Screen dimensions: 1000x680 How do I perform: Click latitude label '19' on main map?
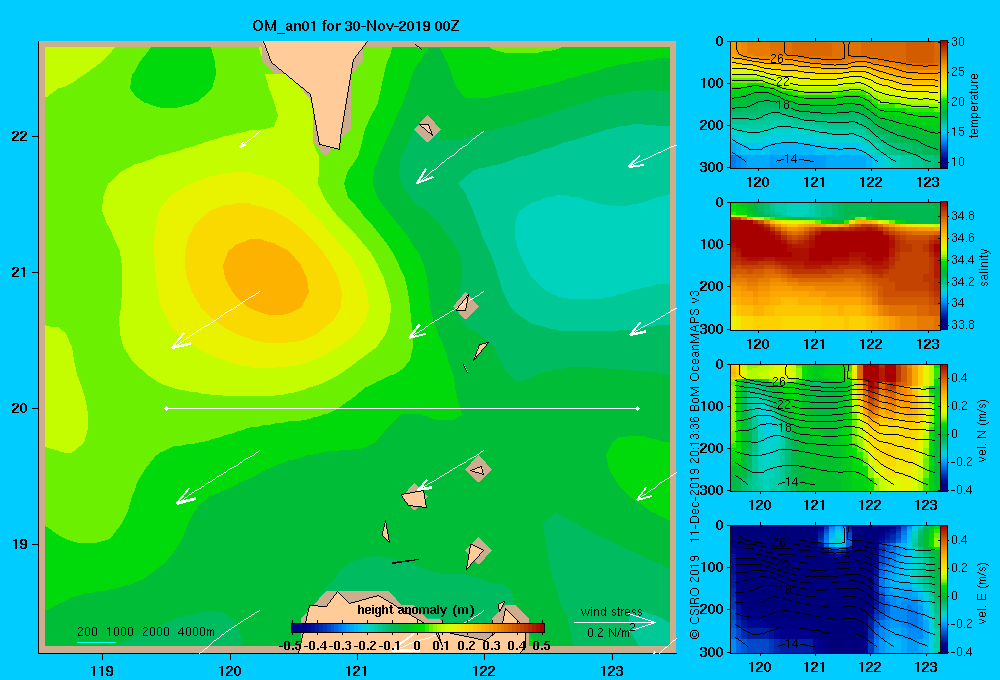20,544
